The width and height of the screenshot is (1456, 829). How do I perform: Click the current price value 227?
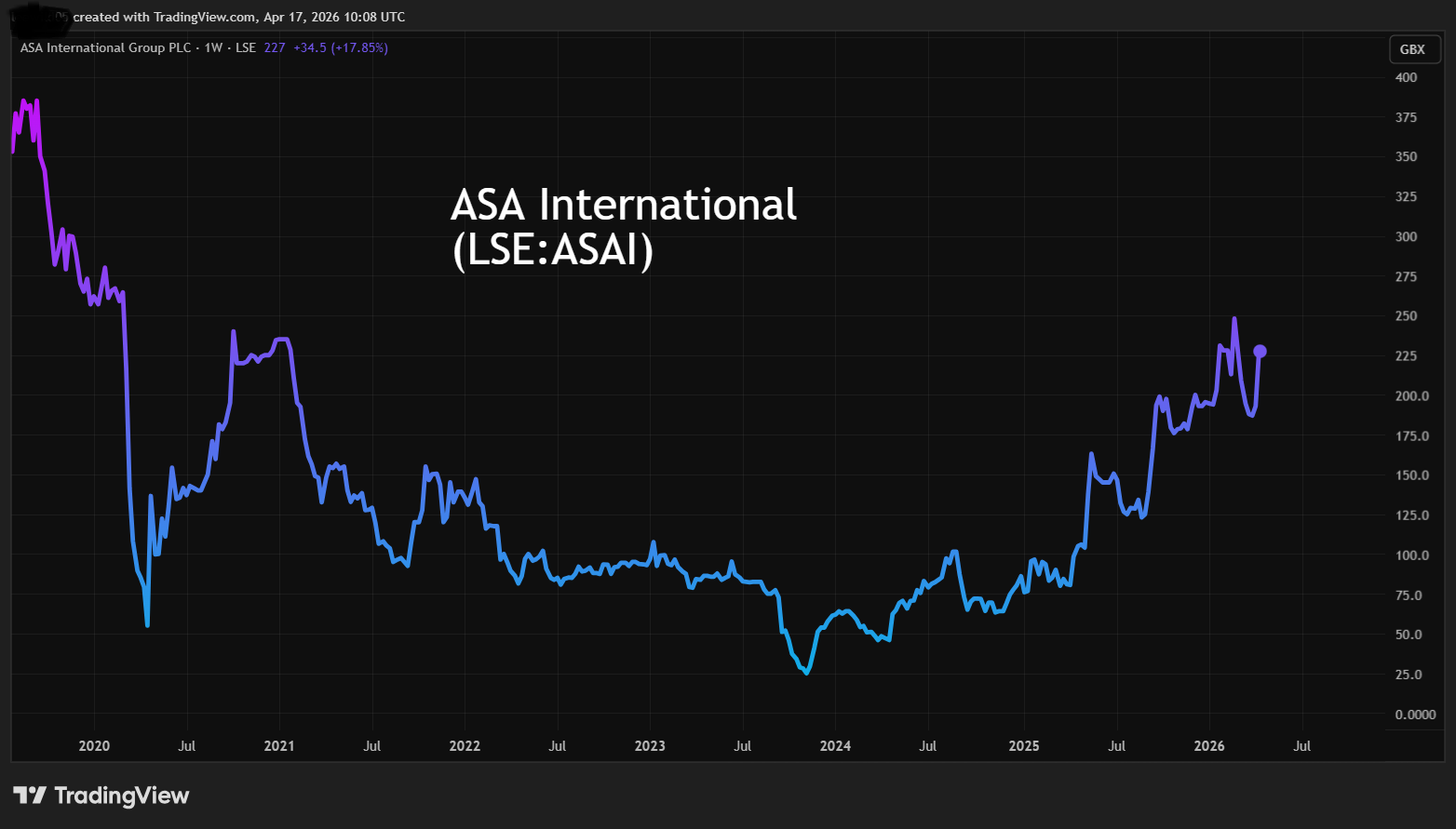[x=274, y=47]
